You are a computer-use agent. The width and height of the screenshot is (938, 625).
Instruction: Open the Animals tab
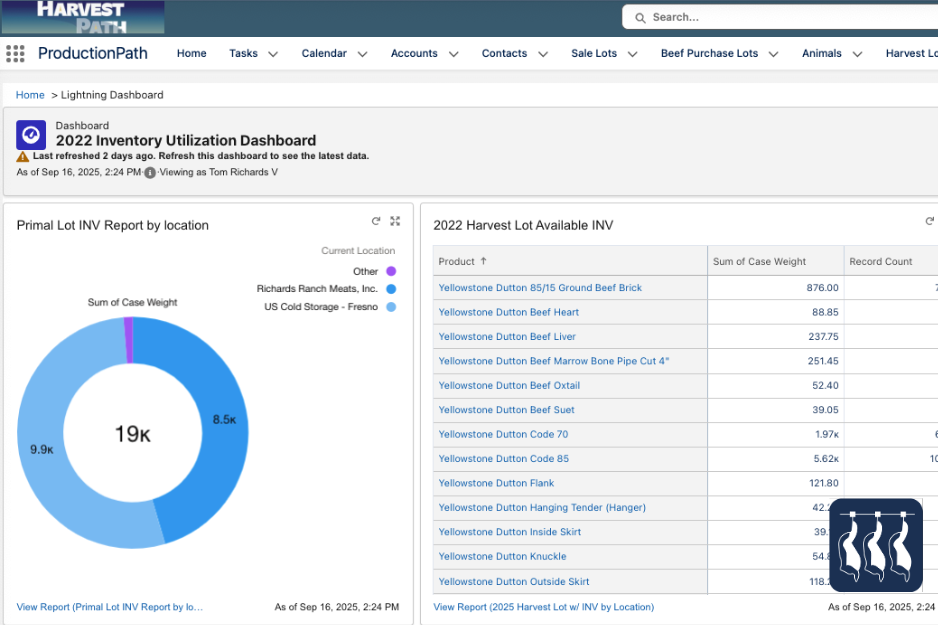822,53
